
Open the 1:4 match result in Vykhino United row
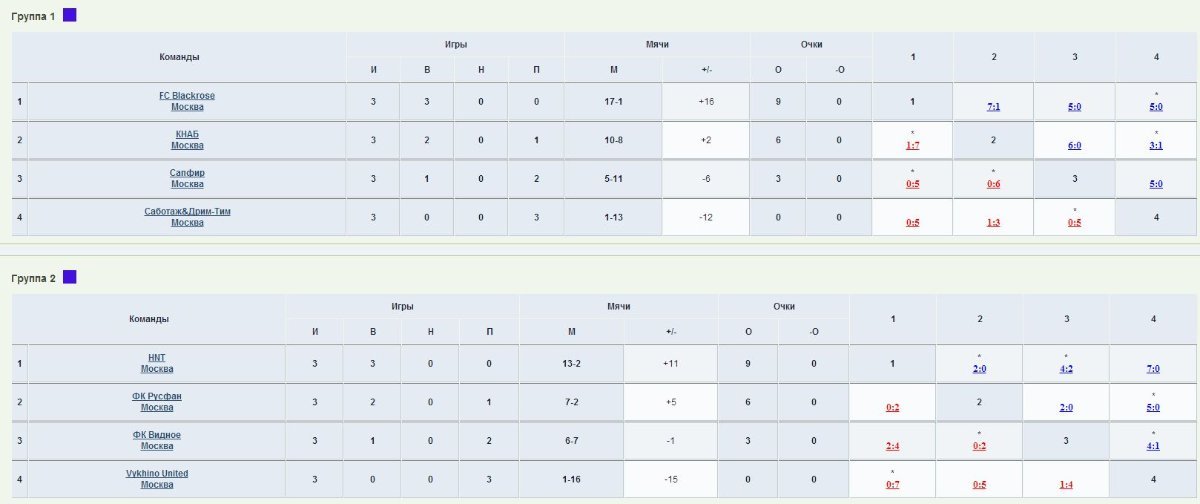tap(1066, 484)
